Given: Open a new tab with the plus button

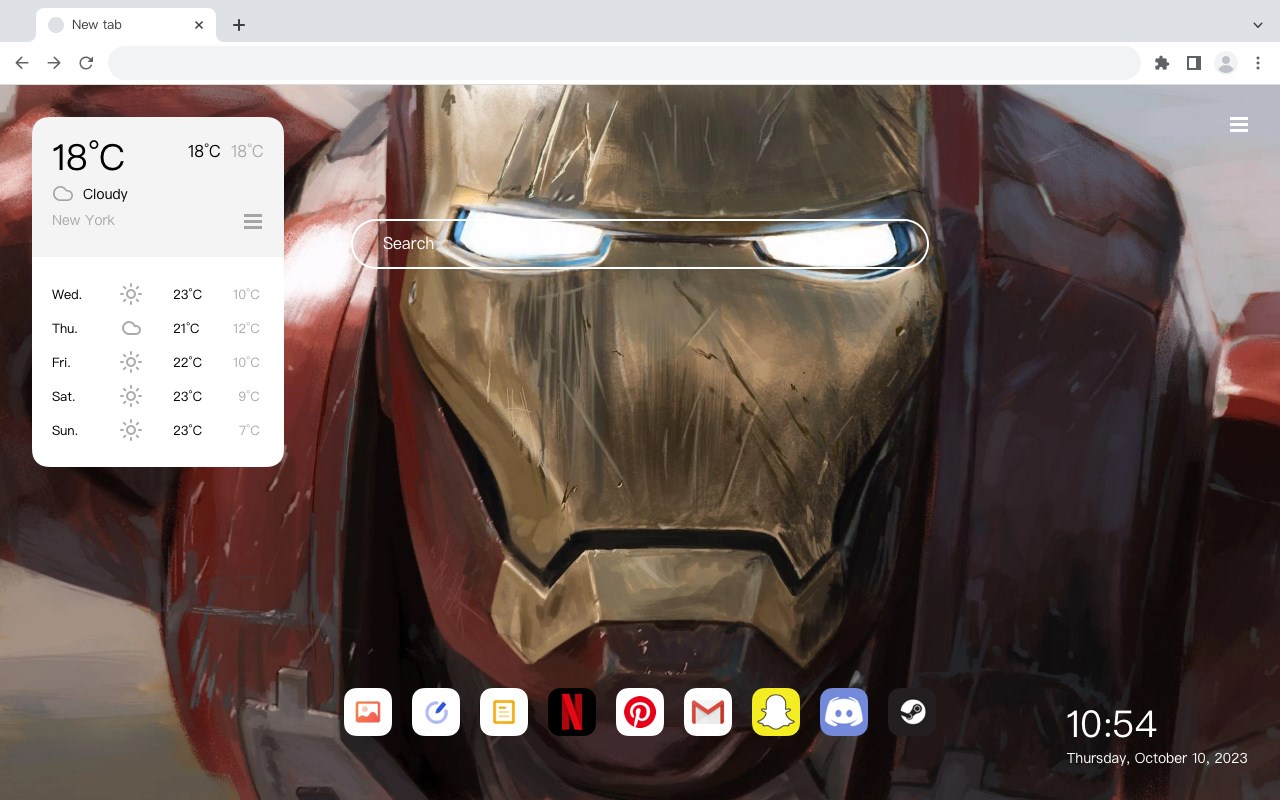Looking at the screenshot, I should (238, 25).
